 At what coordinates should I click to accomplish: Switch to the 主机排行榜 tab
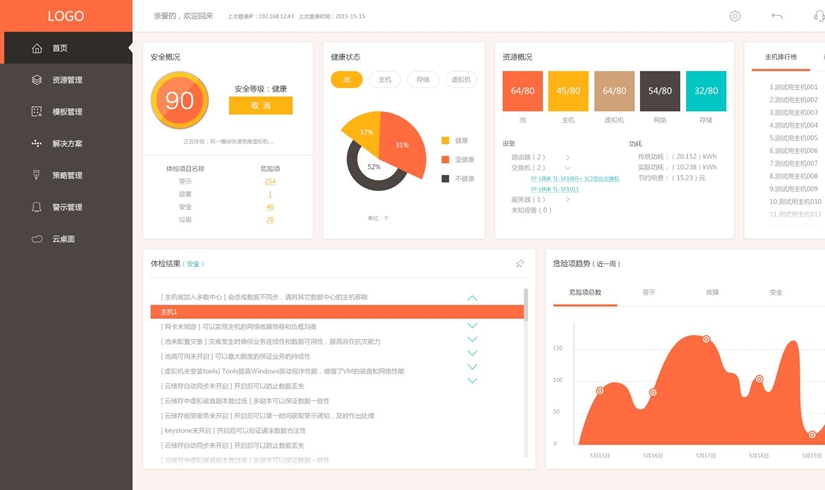(x=781, y=57)
